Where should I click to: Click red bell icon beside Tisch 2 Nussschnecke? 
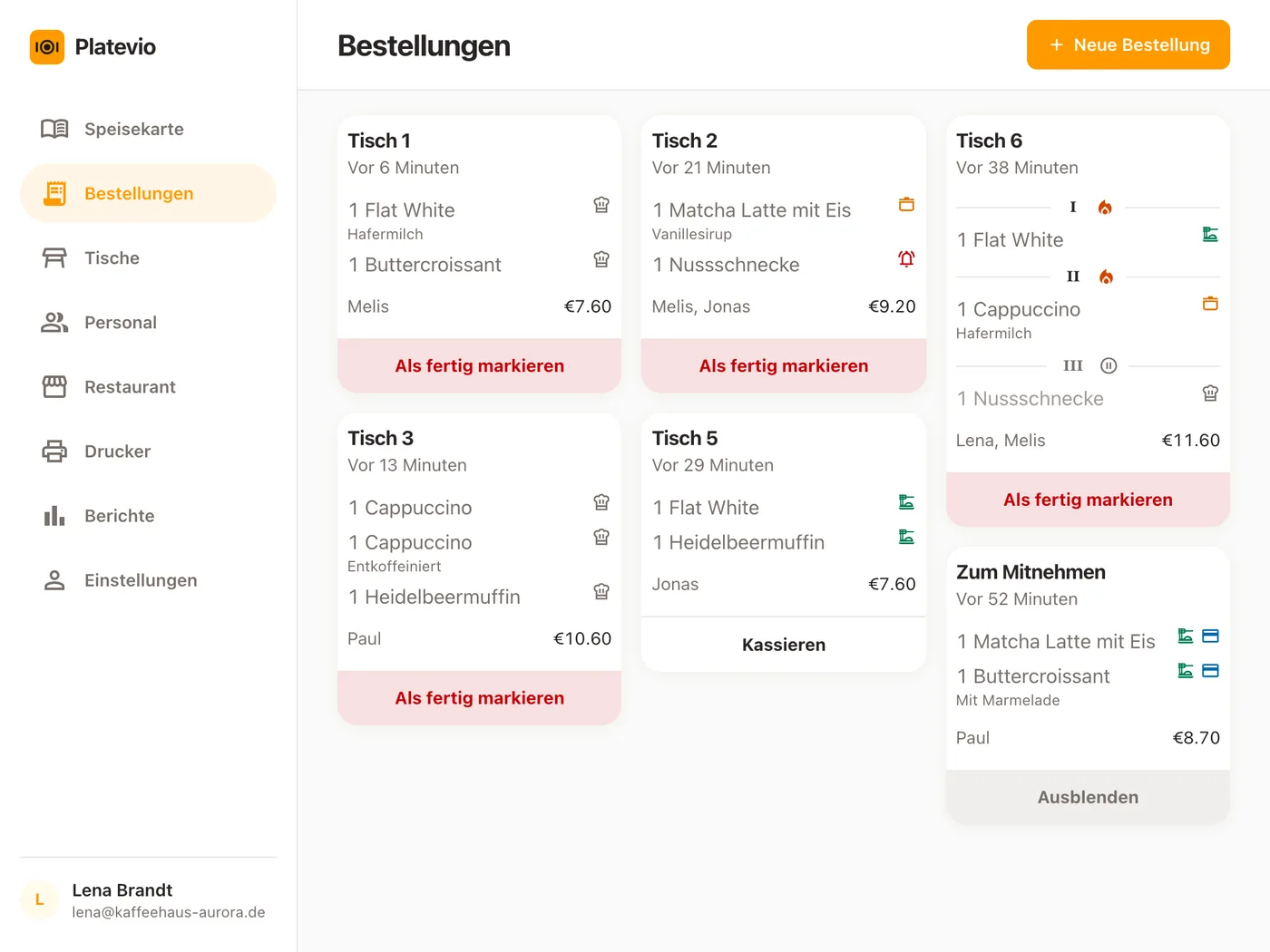coord(906,258)
